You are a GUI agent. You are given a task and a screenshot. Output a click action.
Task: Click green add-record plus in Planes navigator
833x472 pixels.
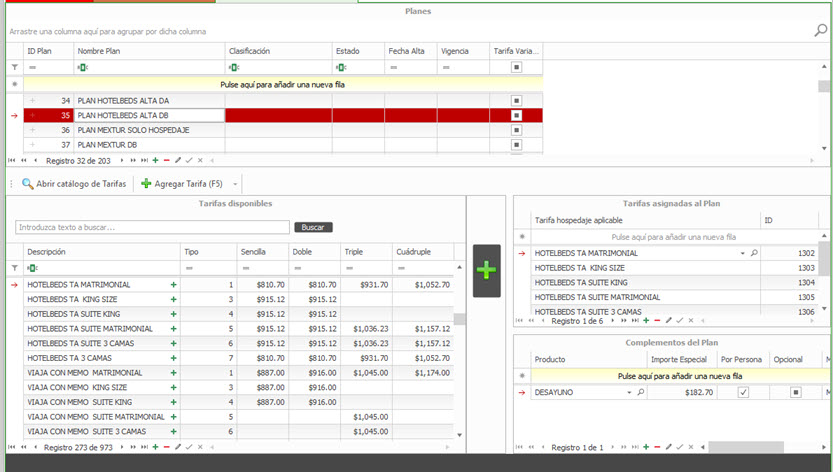[x=155, y=160]
